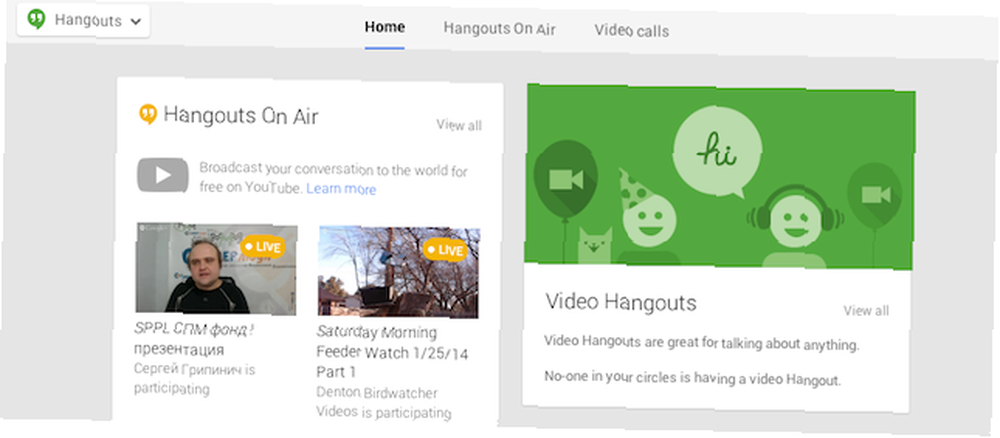Click the Hangouts On Air section heading
Viewport: 1000px width, 438px height.
click(240, 115)
